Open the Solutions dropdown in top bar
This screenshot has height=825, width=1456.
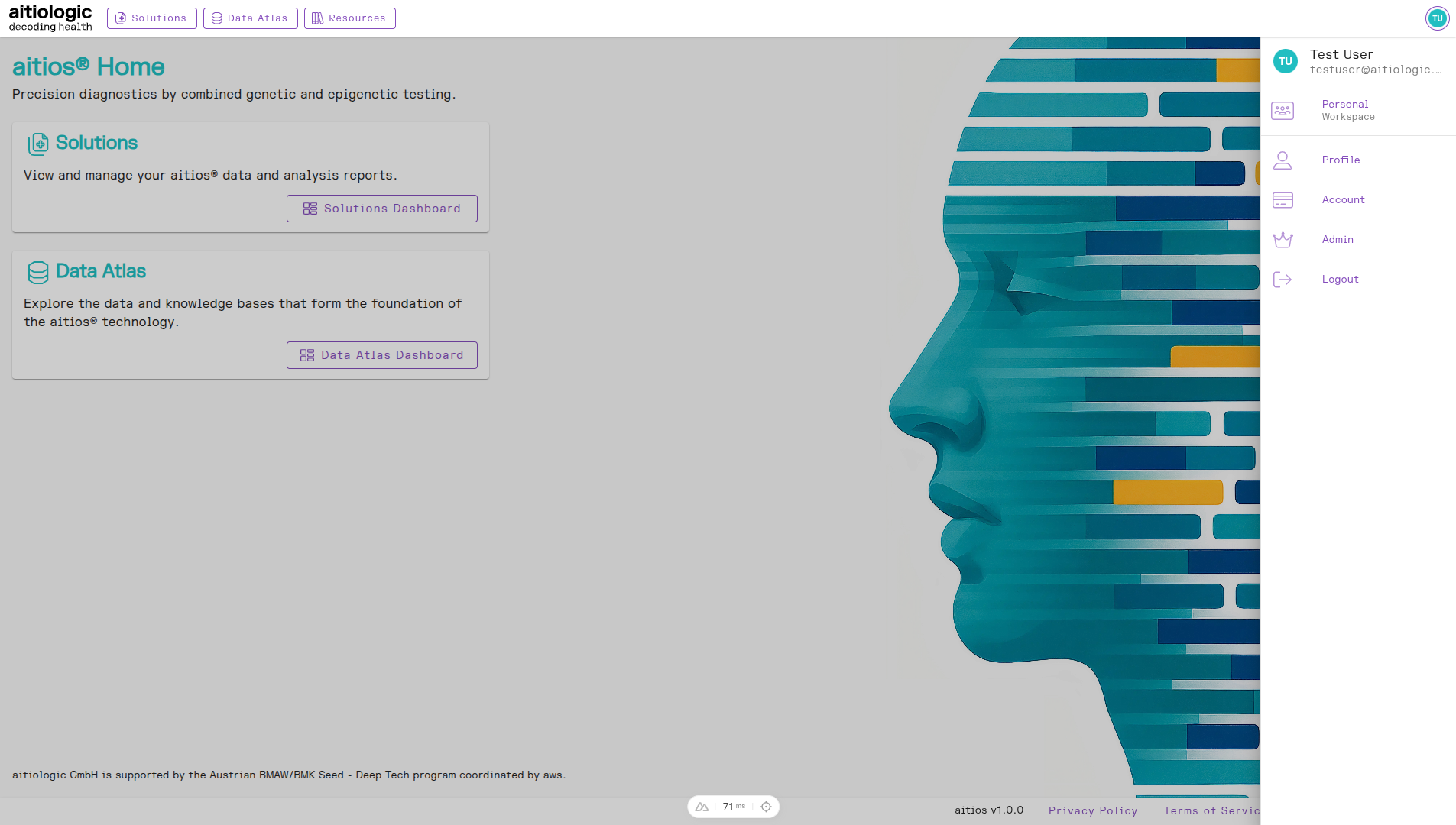coord(151,18)
